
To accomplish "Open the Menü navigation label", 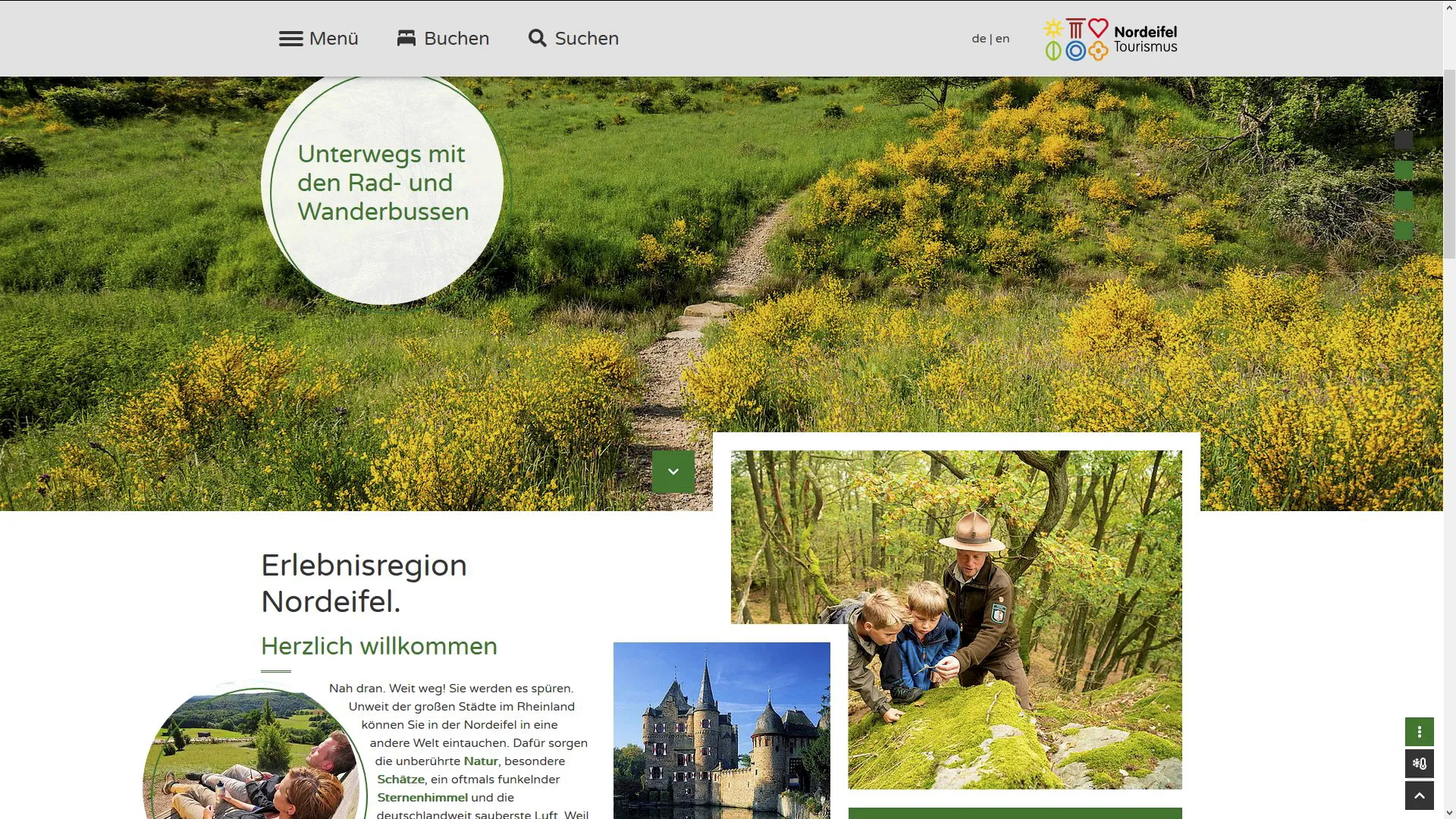I will (x=334, y=39).
